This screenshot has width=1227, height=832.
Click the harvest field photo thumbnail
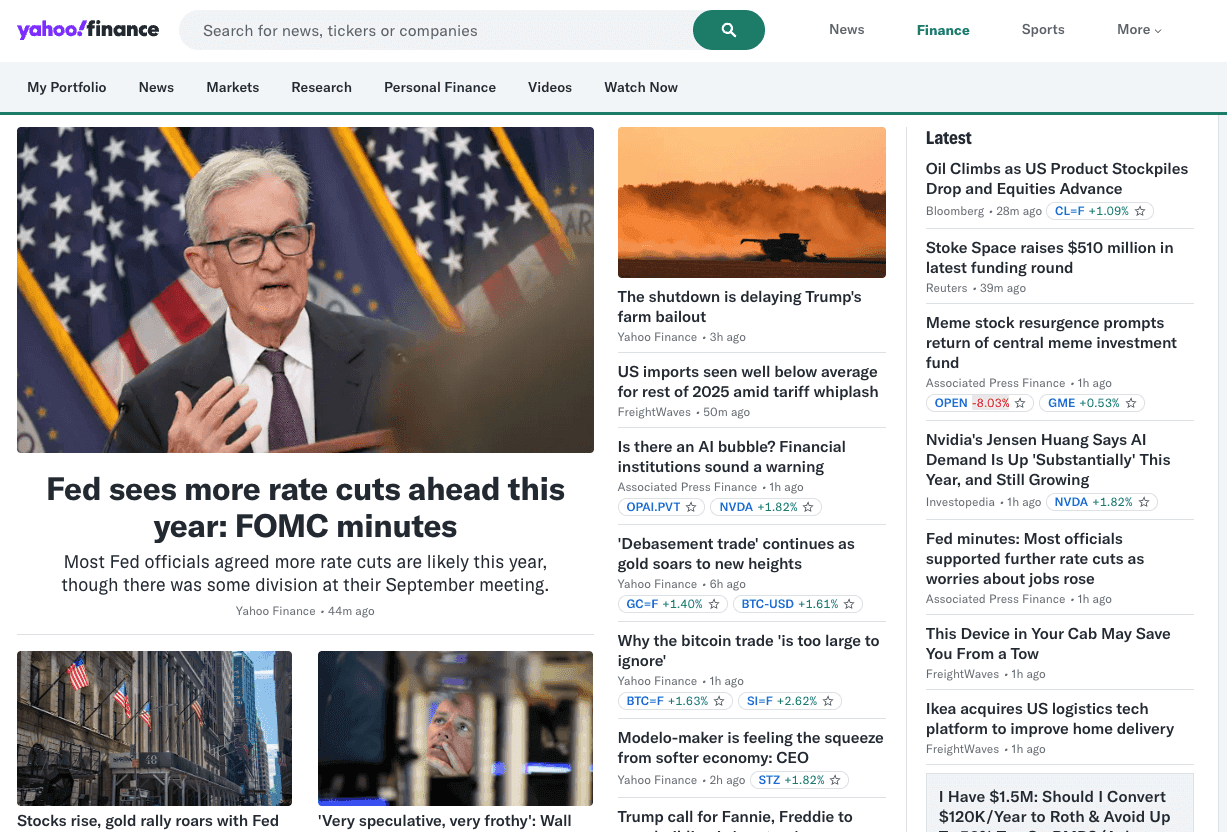point(751,202)
